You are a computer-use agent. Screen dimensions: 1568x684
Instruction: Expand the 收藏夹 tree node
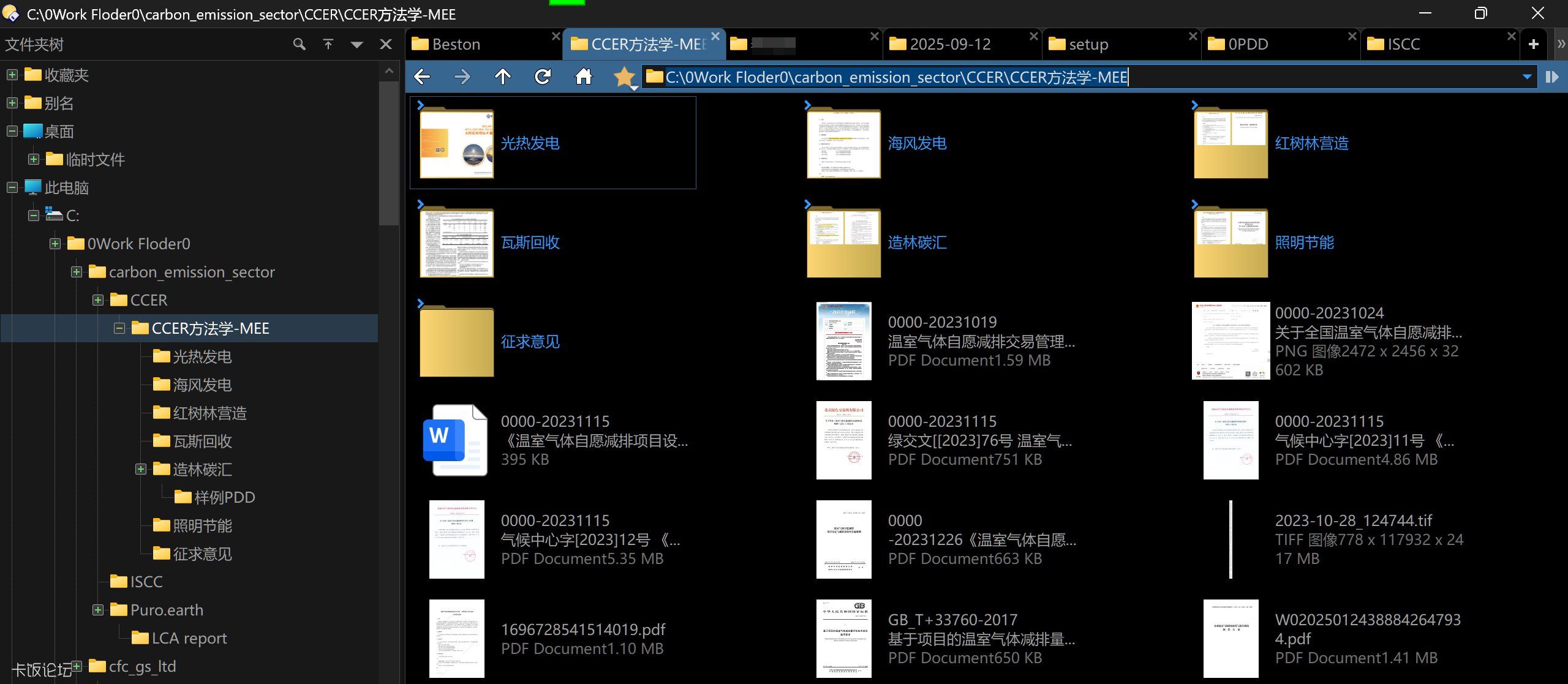(x=12, y=75)
